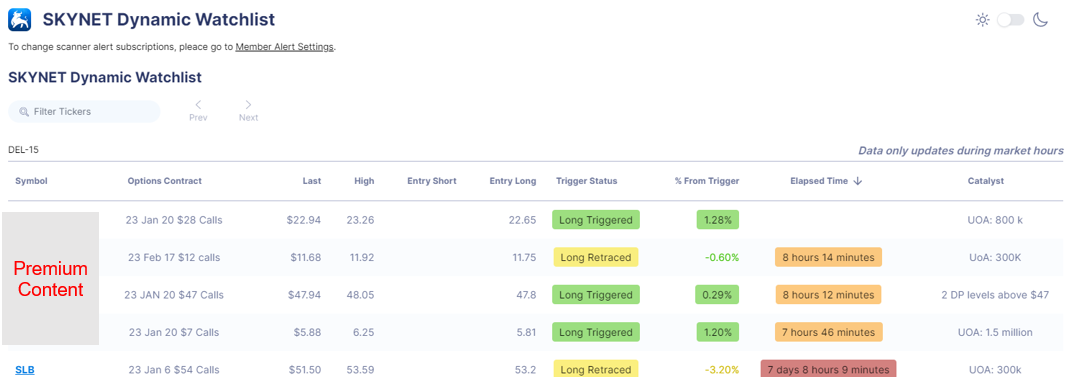Image resolution: width=1078 pixels, height=377 pixels.
Task: Sort by the Entry Long column
Action: (513, 181)
